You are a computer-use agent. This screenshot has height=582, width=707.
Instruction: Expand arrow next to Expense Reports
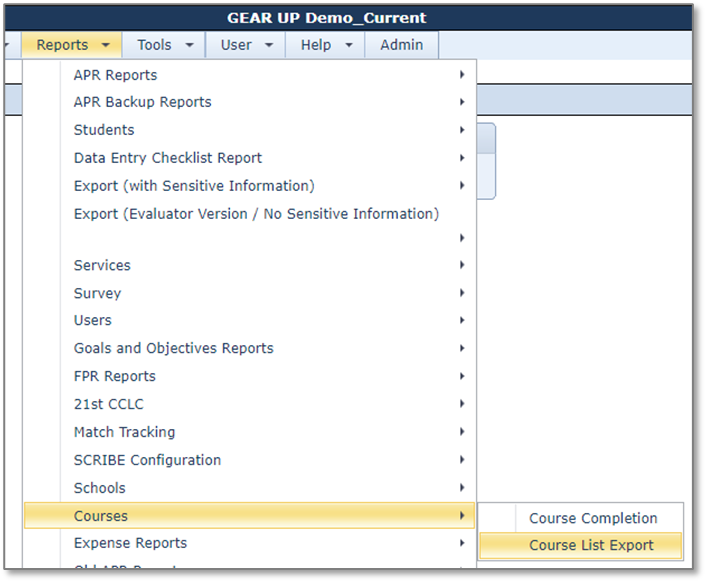click(x=462, y=543)
